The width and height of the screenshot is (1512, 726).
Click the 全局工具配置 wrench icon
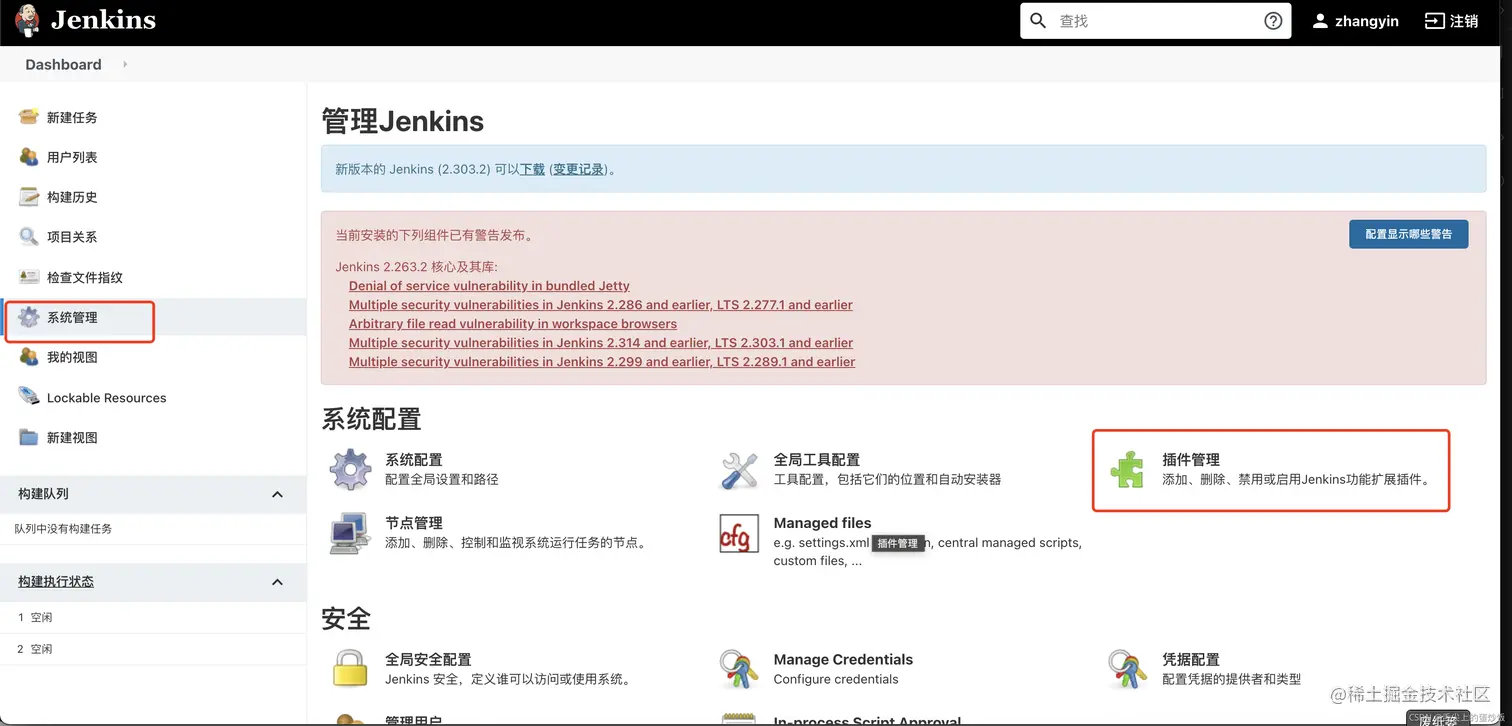[739, 468]
